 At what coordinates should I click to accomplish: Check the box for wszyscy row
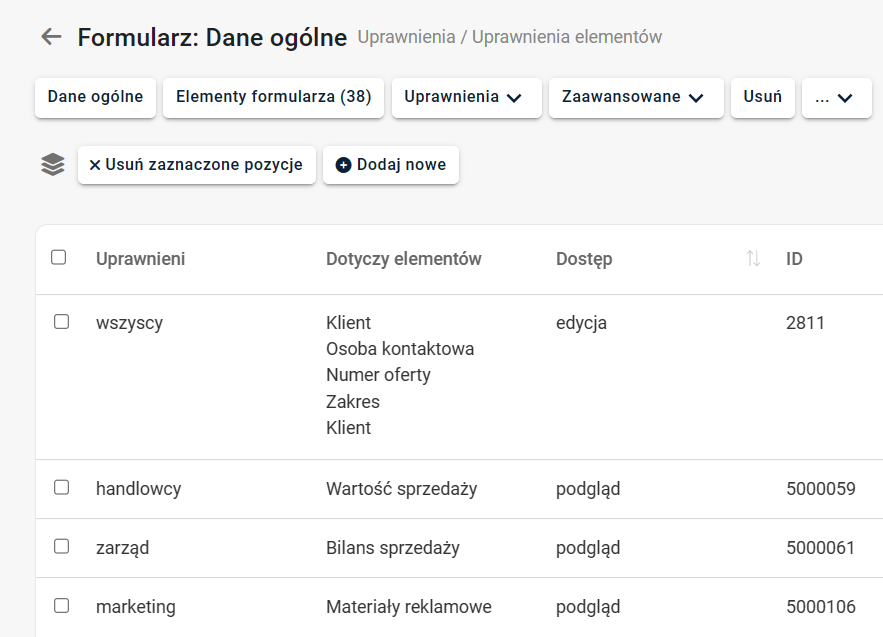[x=61, y=322]
